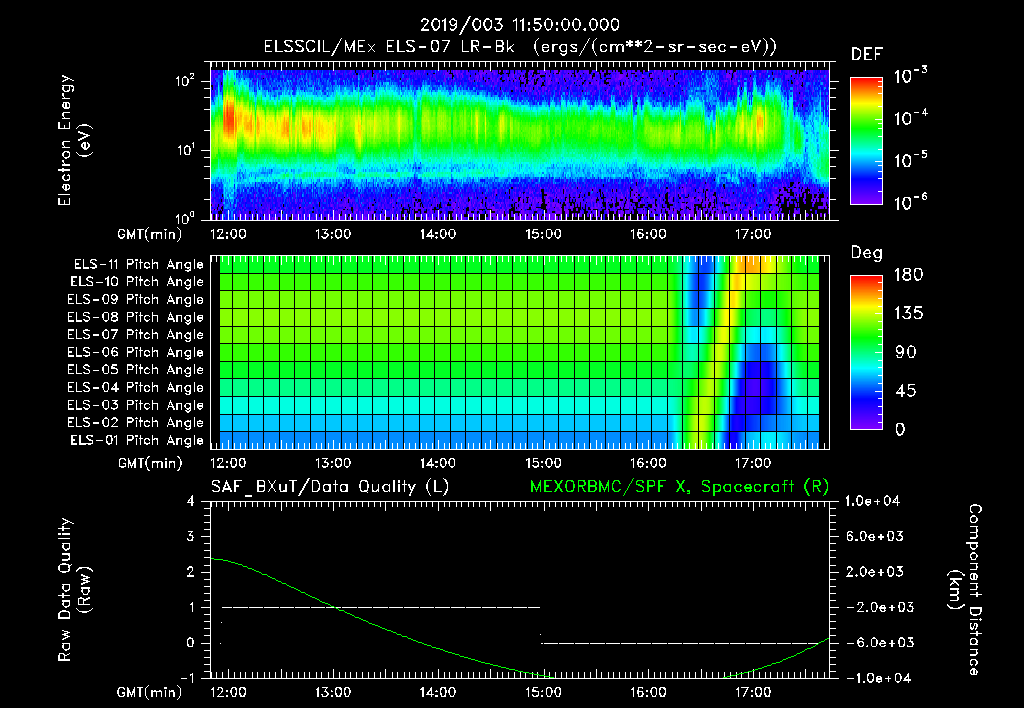Select the ELS-10 Pitch Angle row label

tap(137, 282)
